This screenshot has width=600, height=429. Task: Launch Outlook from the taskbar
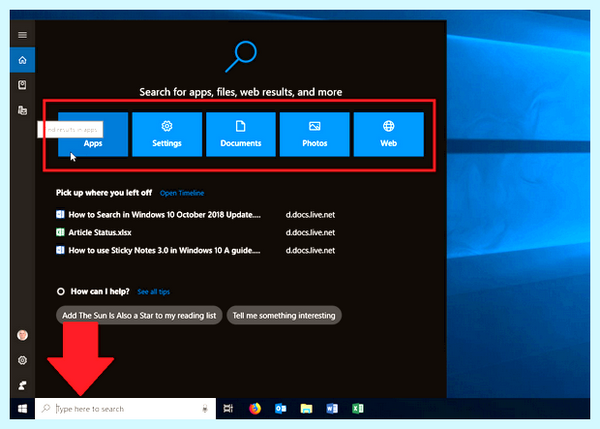pos(280,409)
